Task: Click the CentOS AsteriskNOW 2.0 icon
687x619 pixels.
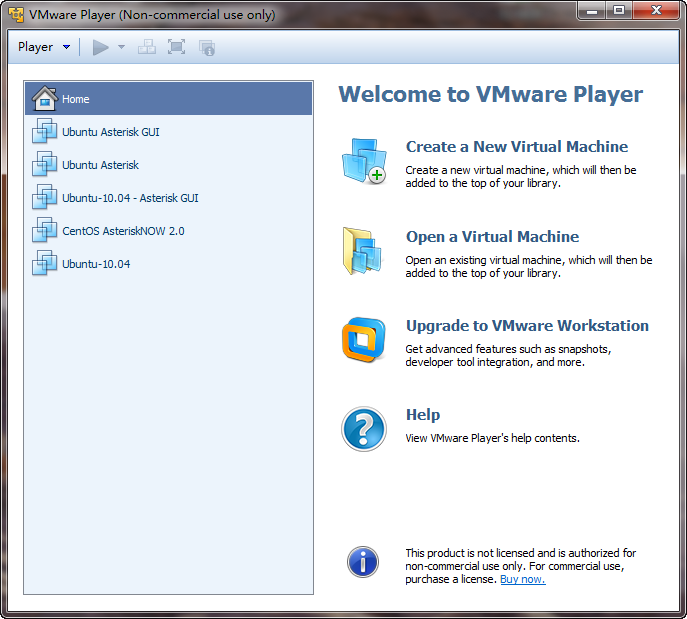Action: pyautogui.click(x=44, y=230)
